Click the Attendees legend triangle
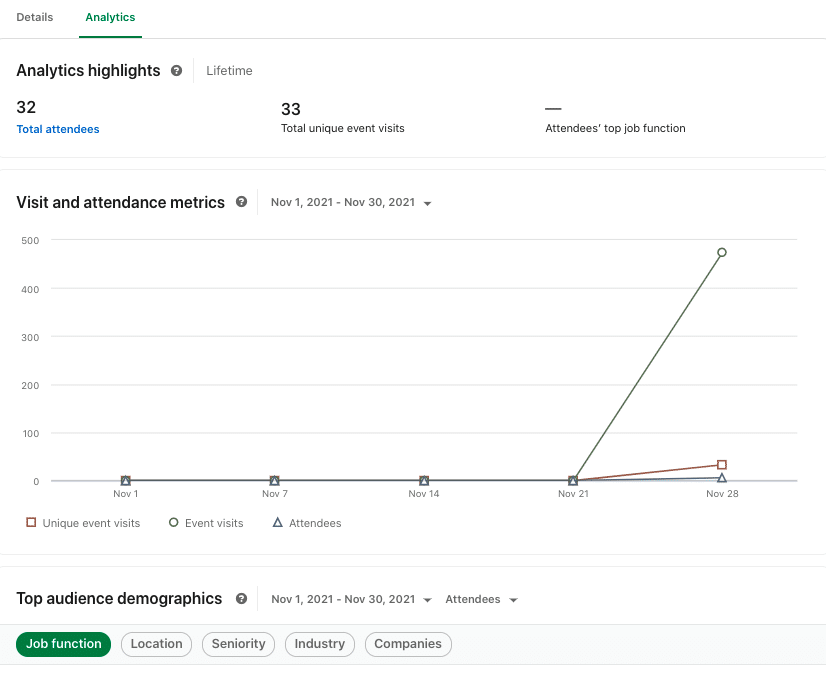This screenshot has height=684, width=826. pos(278,522)
